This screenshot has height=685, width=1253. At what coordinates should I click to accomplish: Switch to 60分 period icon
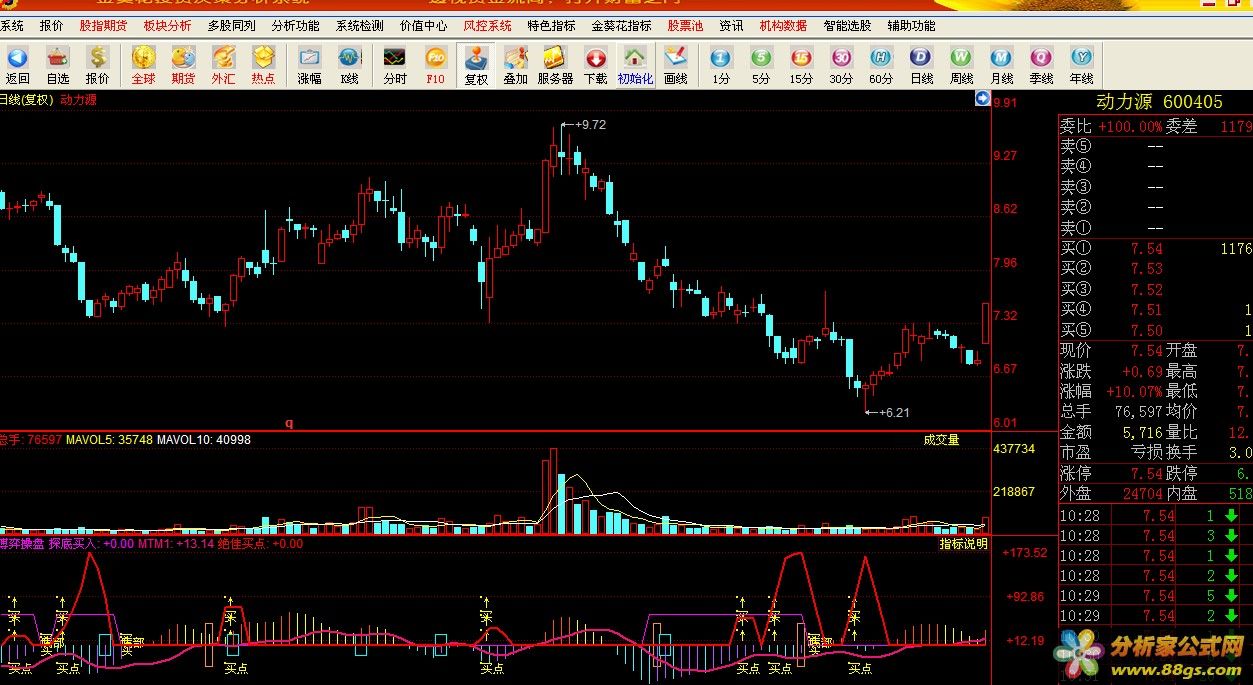click(x=881, y=65)
